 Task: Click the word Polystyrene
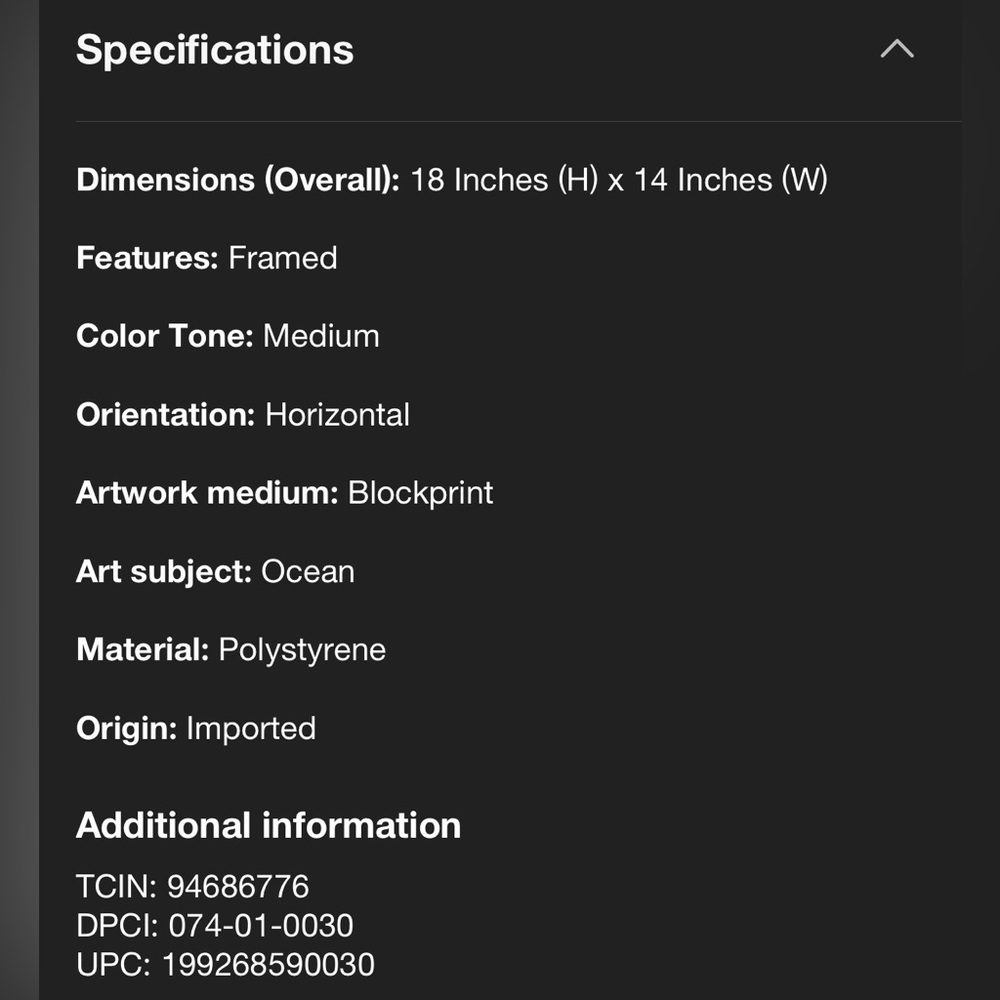pos(302,651)
